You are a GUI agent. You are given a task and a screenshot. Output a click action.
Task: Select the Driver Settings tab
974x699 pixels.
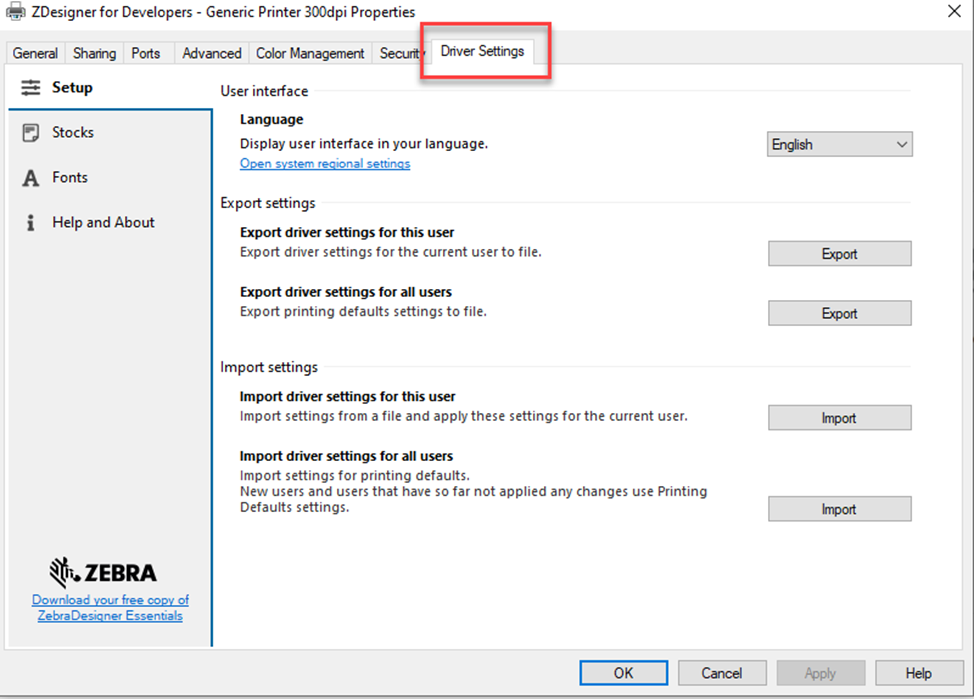pos(482,51)
